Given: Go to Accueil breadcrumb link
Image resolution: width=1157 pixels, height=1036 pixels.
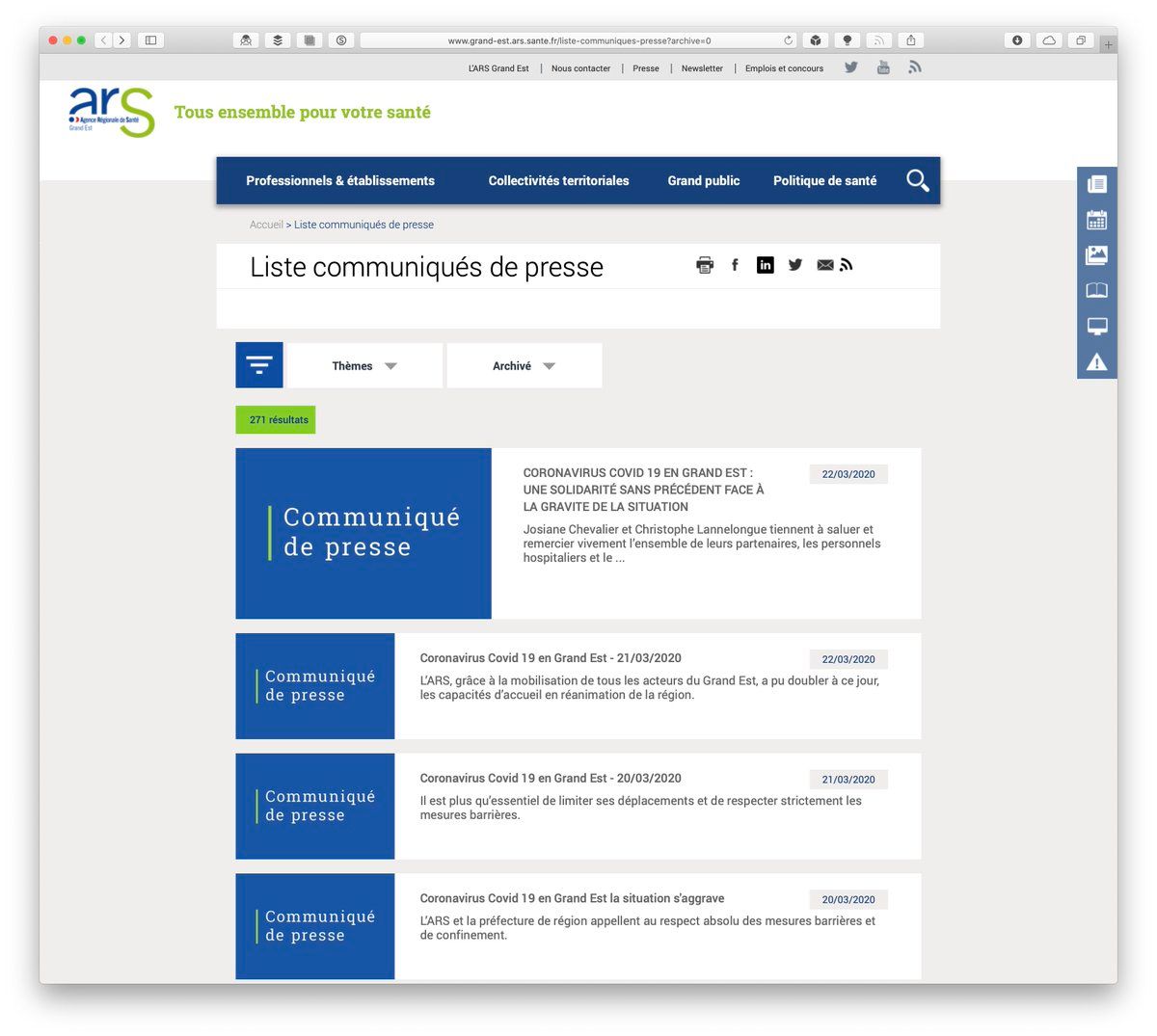Looking at the screenshot, I should [266, 225].
